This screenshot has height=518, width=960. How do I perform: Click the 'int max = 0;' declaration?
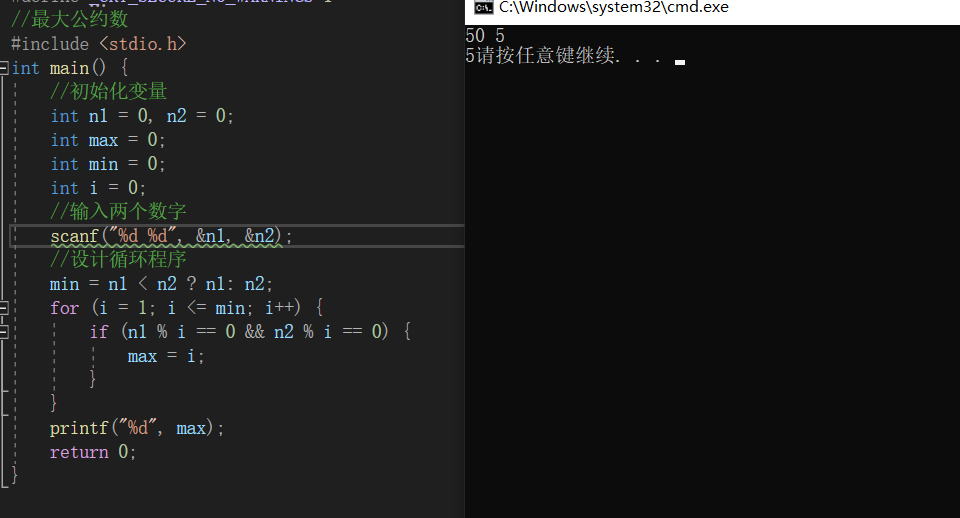(x=108, y=140)
